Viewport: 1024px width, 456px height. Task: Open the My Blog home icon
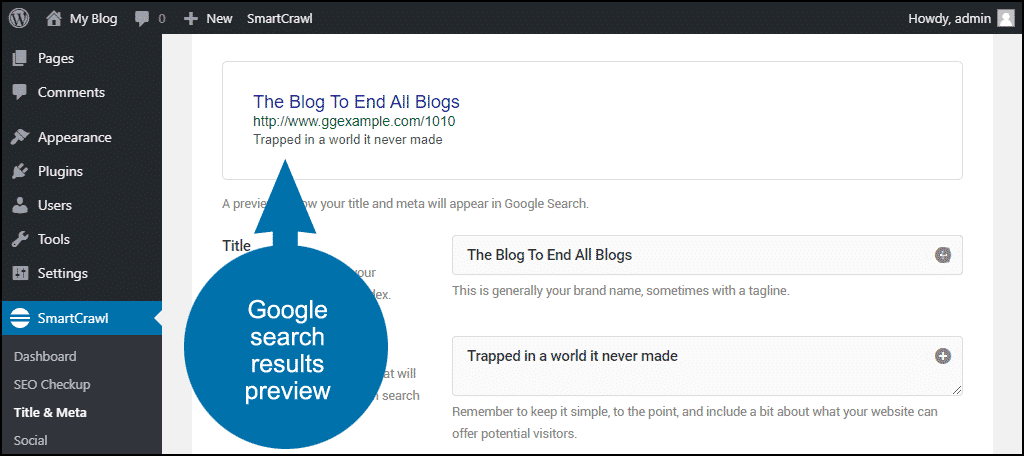coord(52,18)
